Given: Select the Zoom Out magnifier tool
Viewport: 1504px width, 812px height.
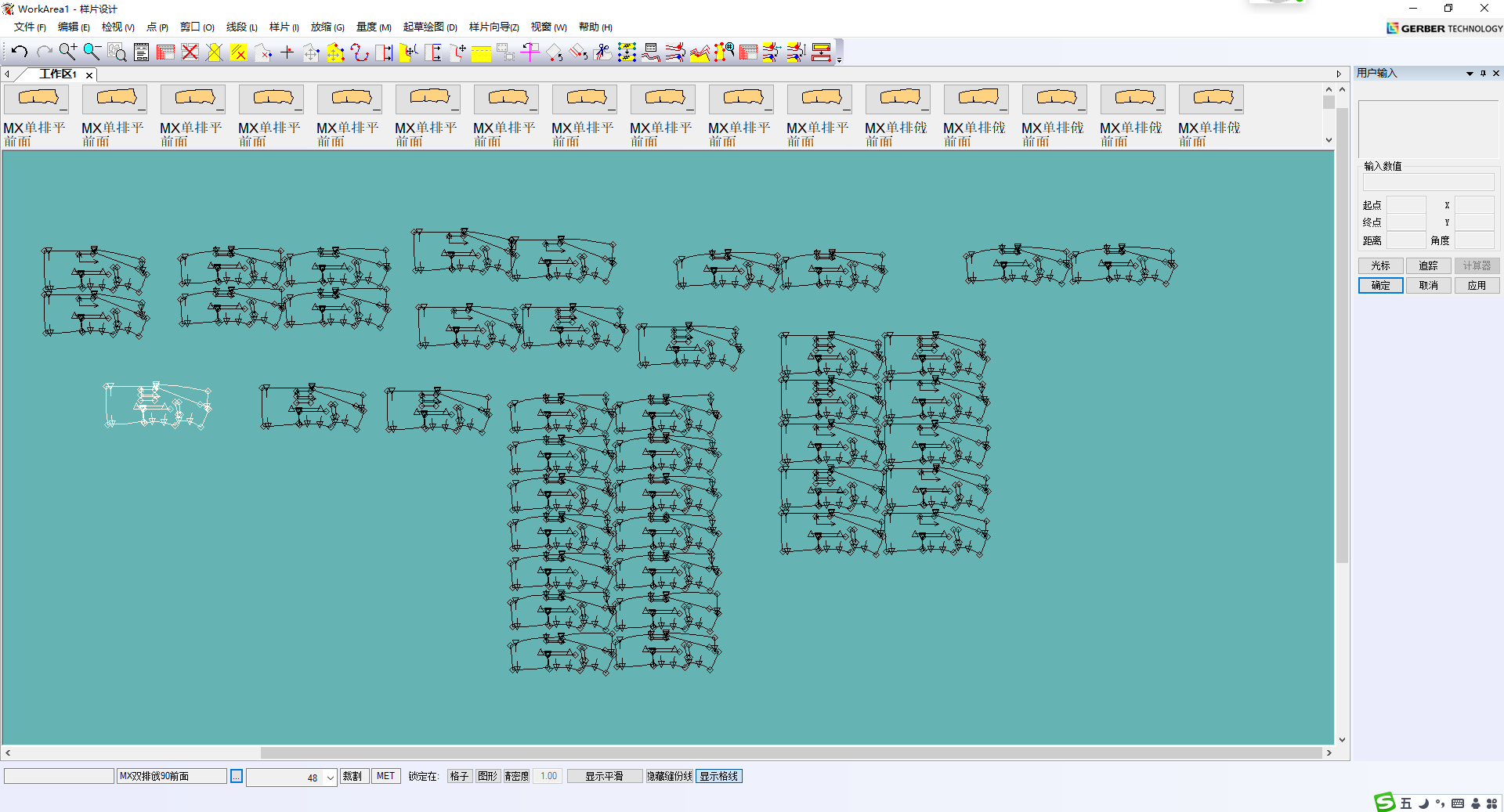Looking at the screenshot, I should [92, 52].
